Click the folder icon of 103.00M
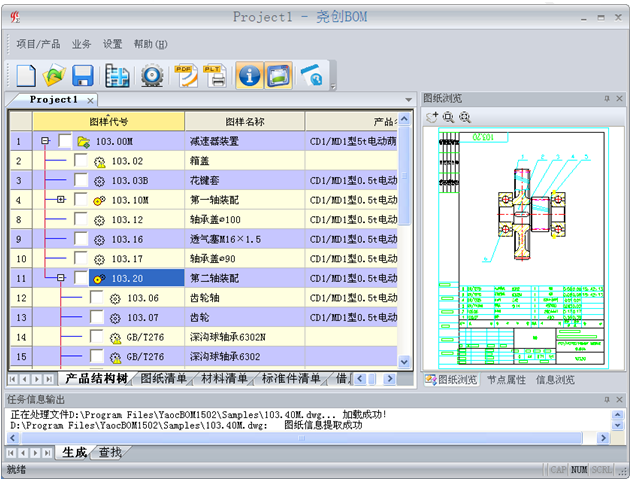The image size is (630, 479). (x=83, y=141)
